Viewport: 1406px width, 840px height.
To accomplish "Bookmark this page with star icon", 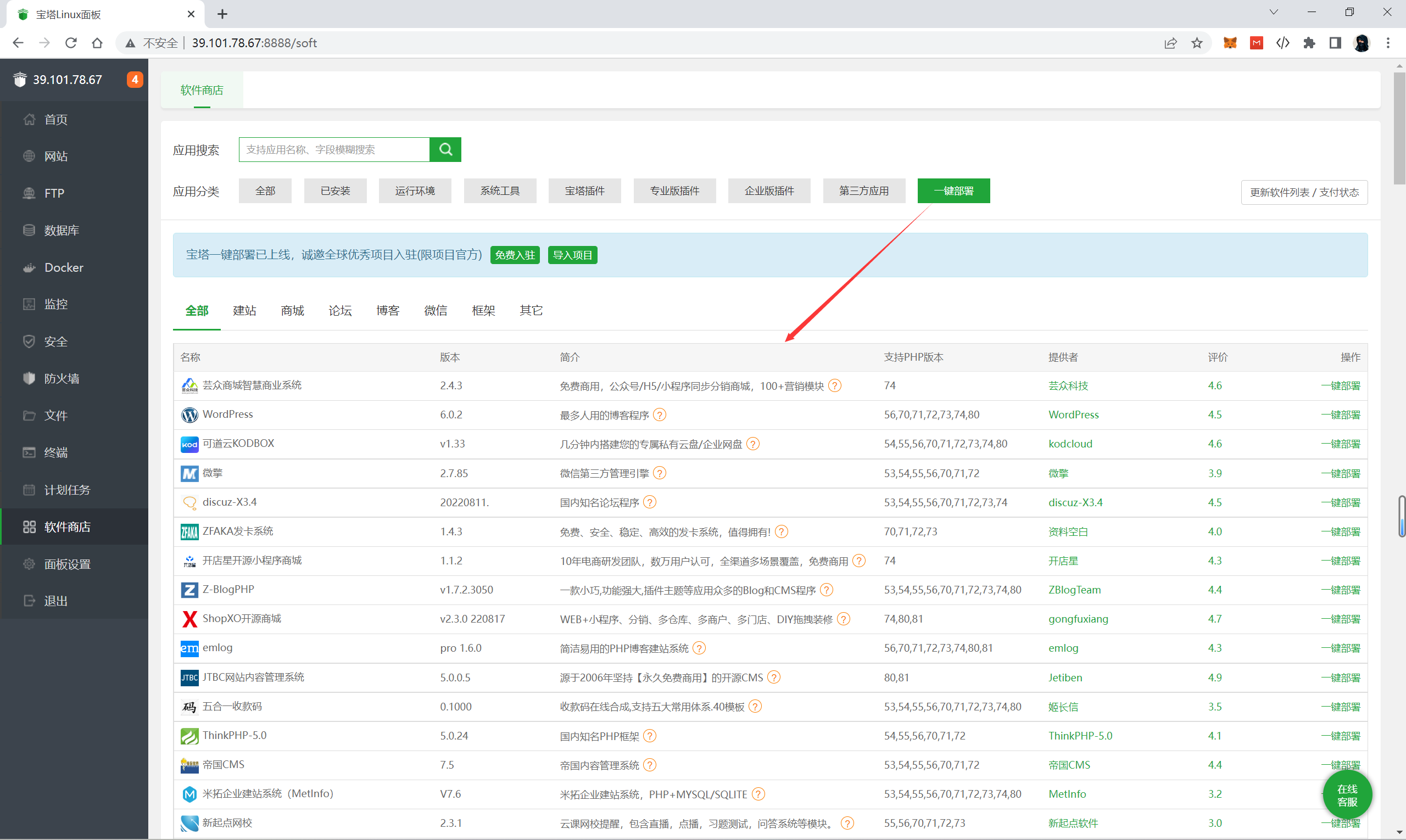I will click(1197, 43).
